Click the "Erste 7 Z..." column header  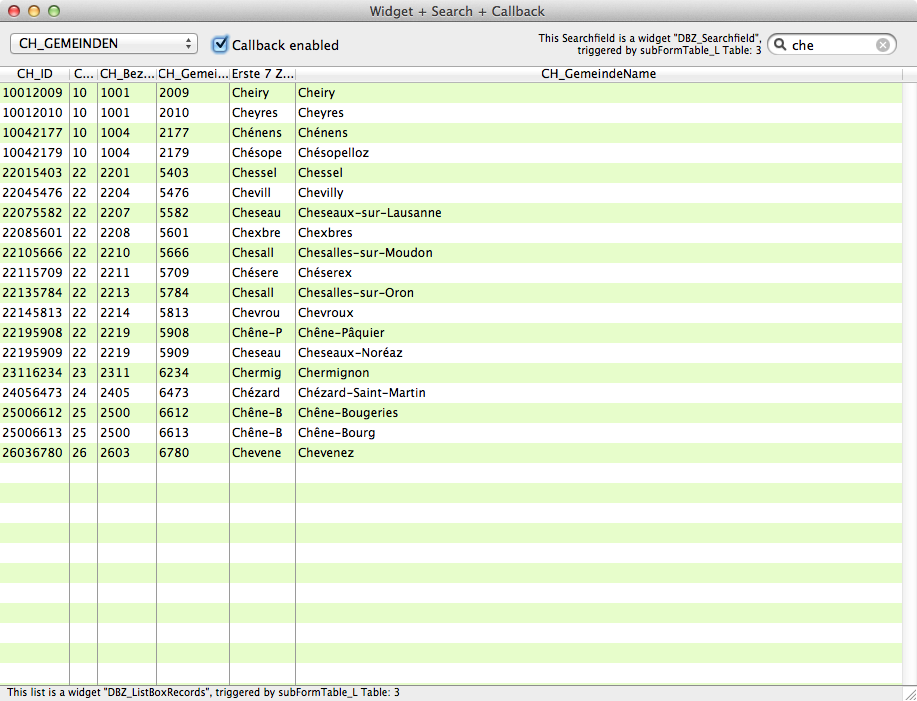pos(263,74)
